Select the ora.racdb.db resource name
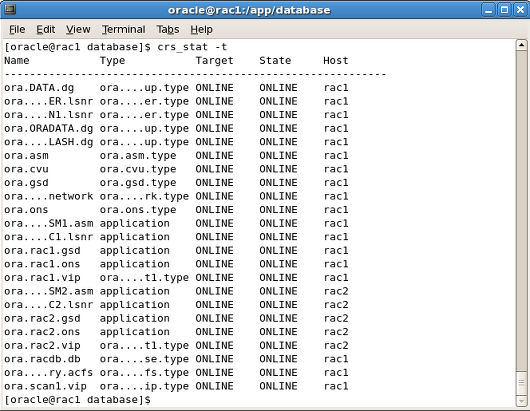 tap(42, 359)
